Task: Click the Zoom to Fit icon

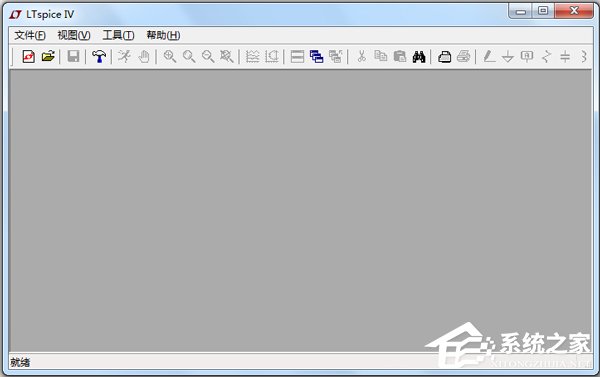Action: pos(227,57)
